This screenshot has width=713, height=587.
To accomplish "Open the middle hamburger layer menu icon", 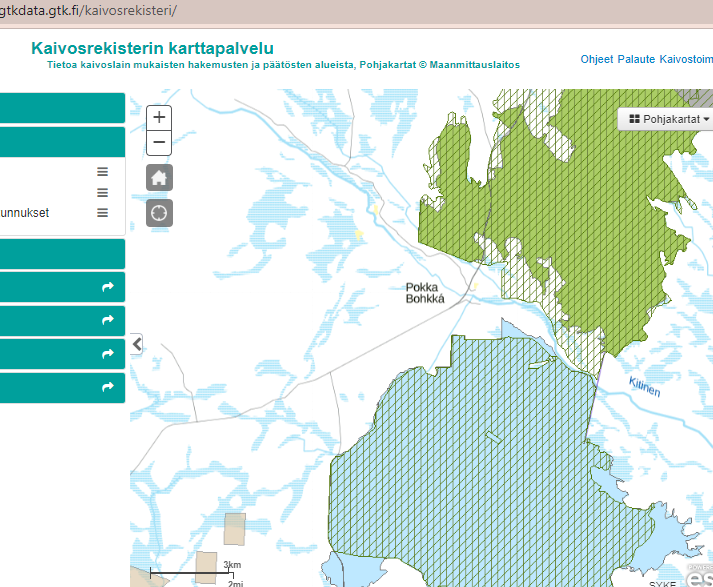I will pyautogui.click(x=102, y=193).
